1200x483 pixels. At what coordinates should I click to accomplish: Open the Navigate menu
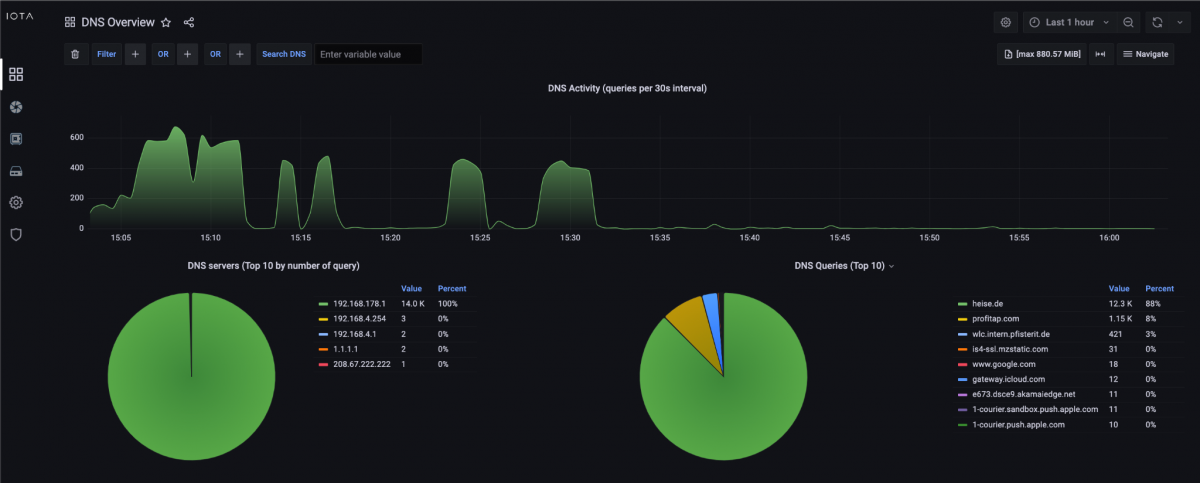[1145, 54]
